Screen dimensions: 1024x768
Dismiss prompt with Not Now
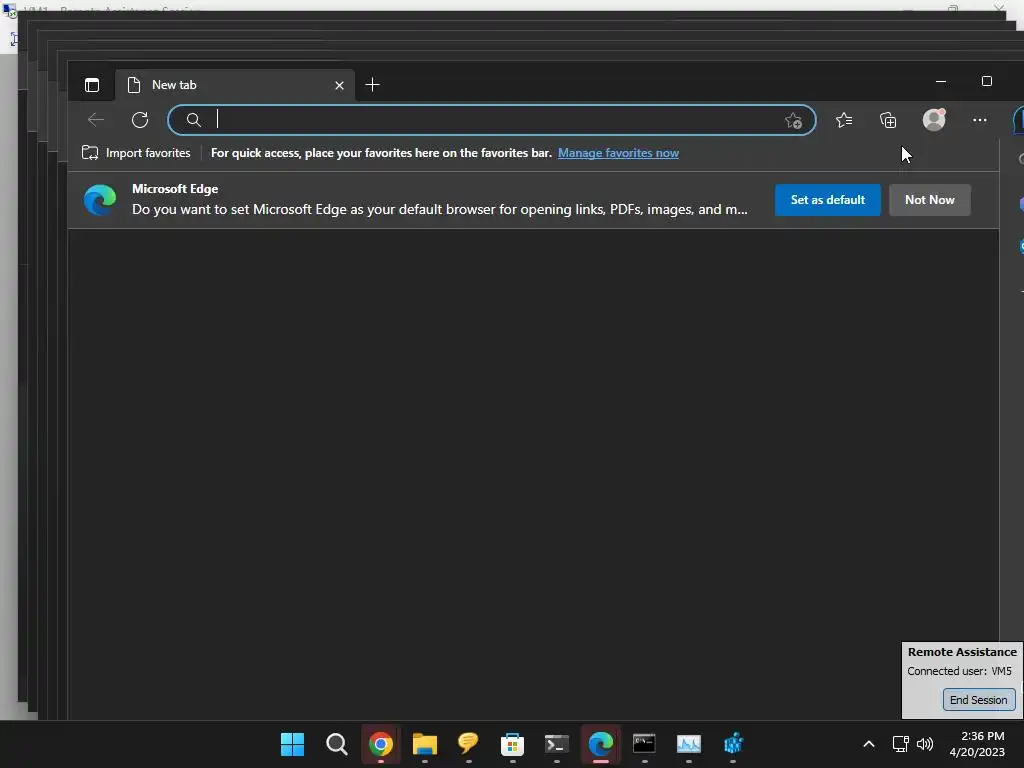coord(929,200)
